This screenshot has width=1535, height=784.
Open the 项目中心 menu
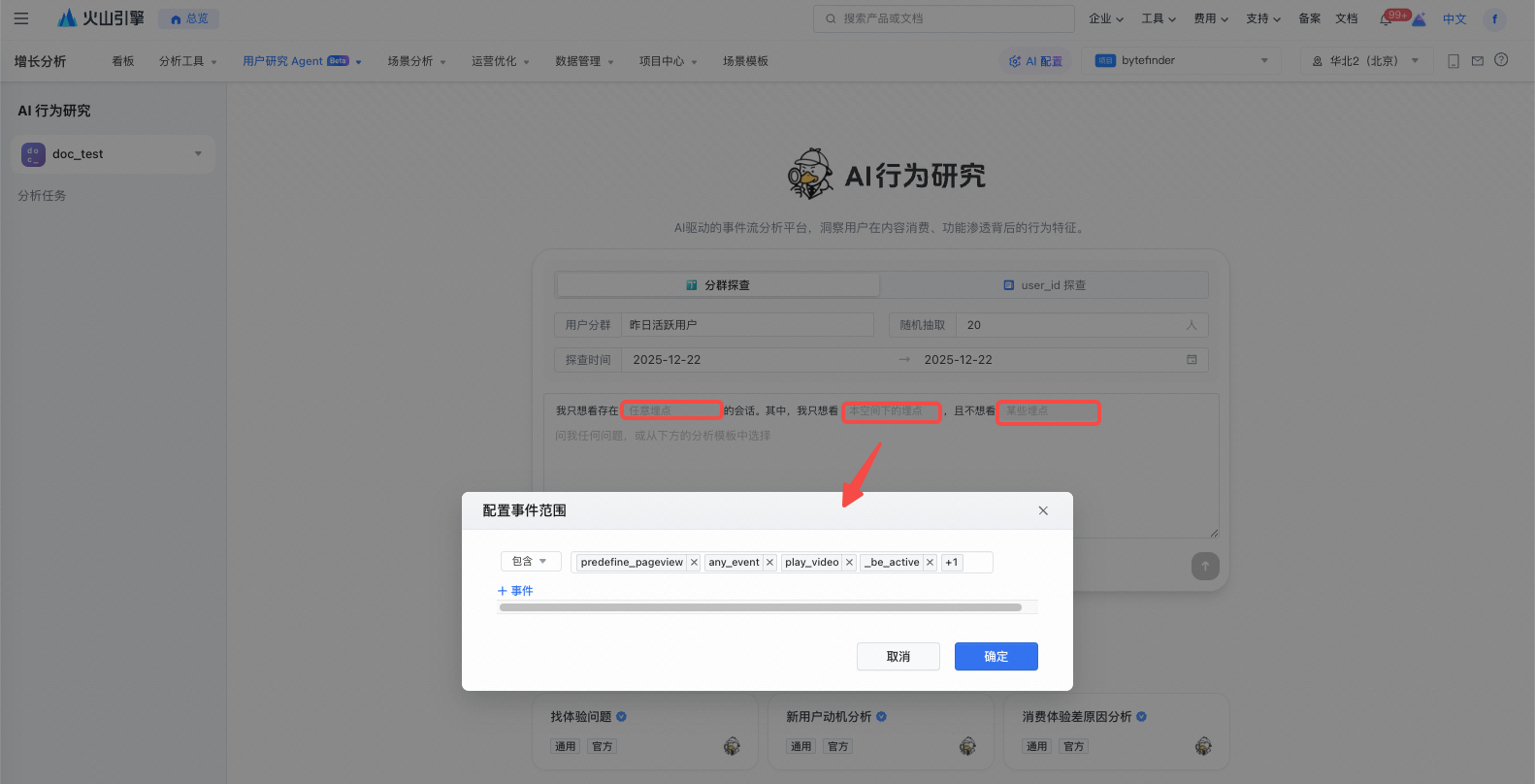(669, 61)
